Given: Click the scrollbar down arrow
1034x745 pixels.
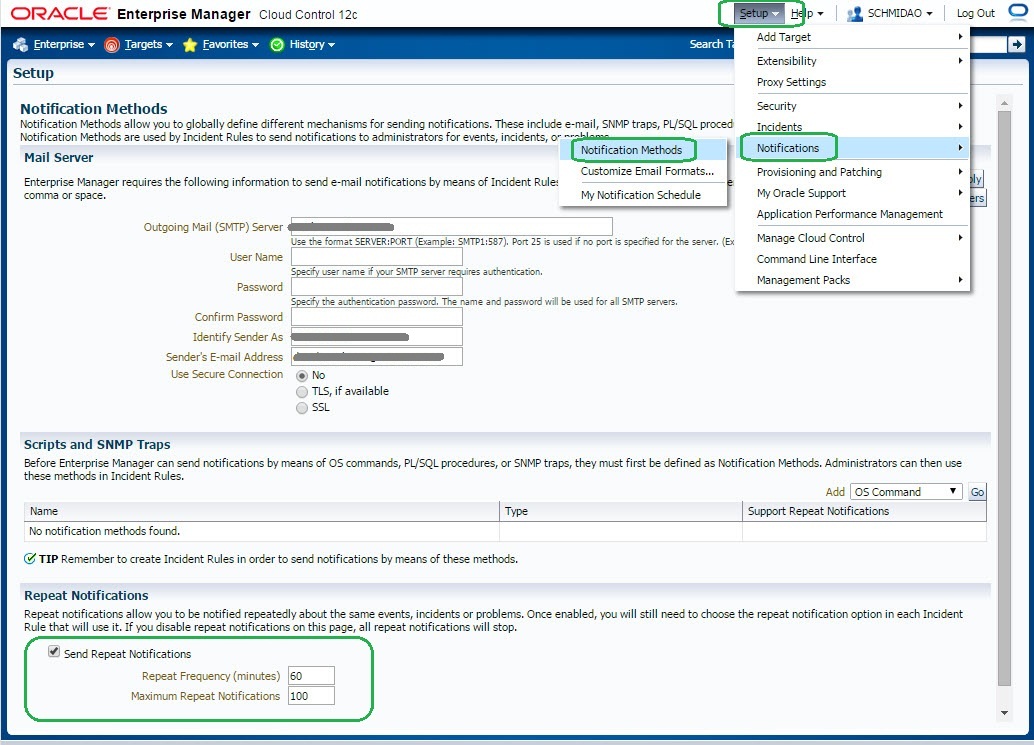Looking at the screenshot, I should click(1005, 712).
